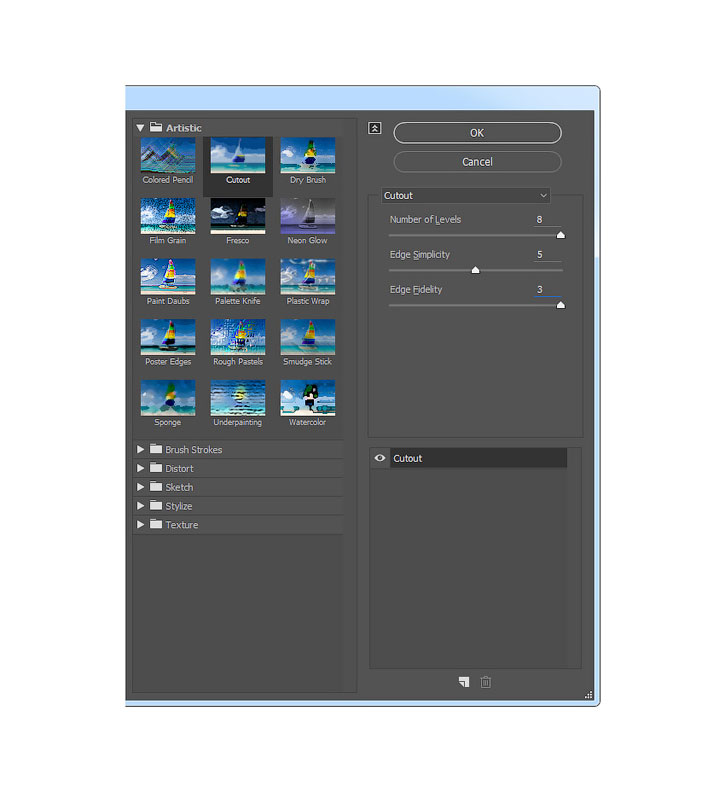The image size is (725, 792).
Task: Click the Texture folder icon
Action: point(156,524)
